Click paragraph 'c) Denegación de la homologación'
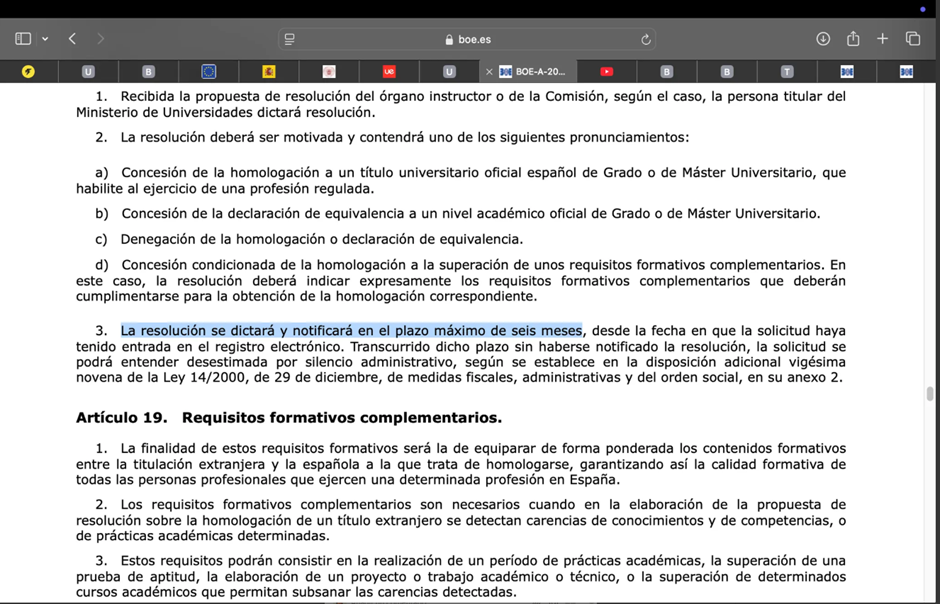 [309, 239]
